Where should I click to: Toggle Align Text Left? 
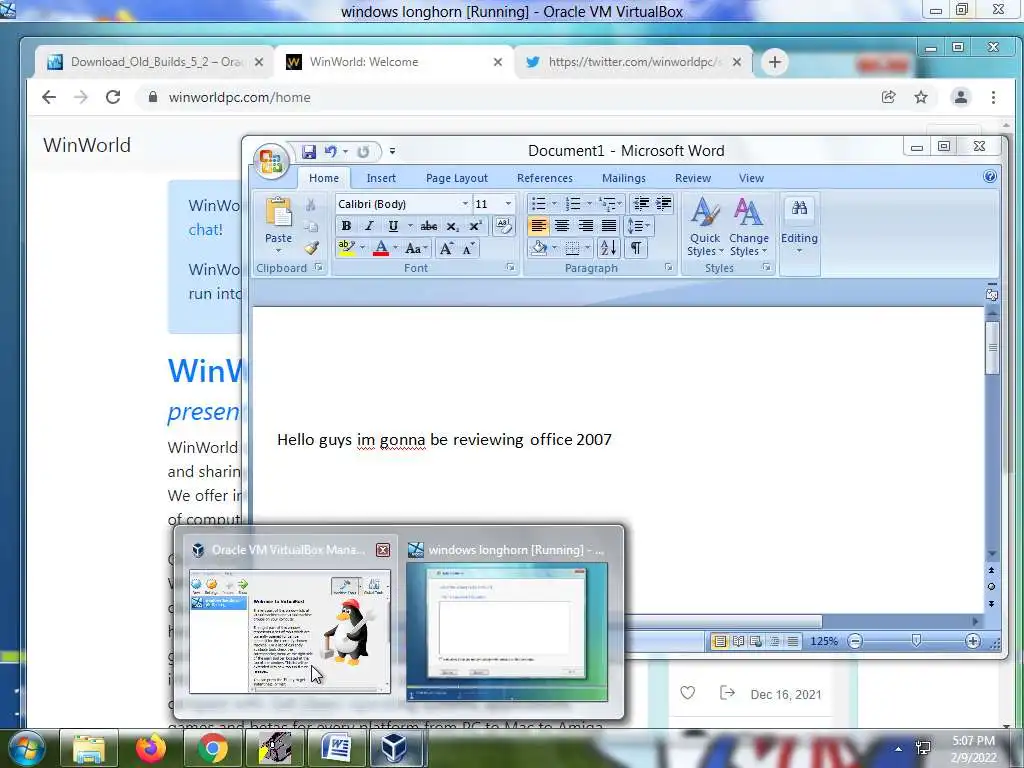(538, 226)
